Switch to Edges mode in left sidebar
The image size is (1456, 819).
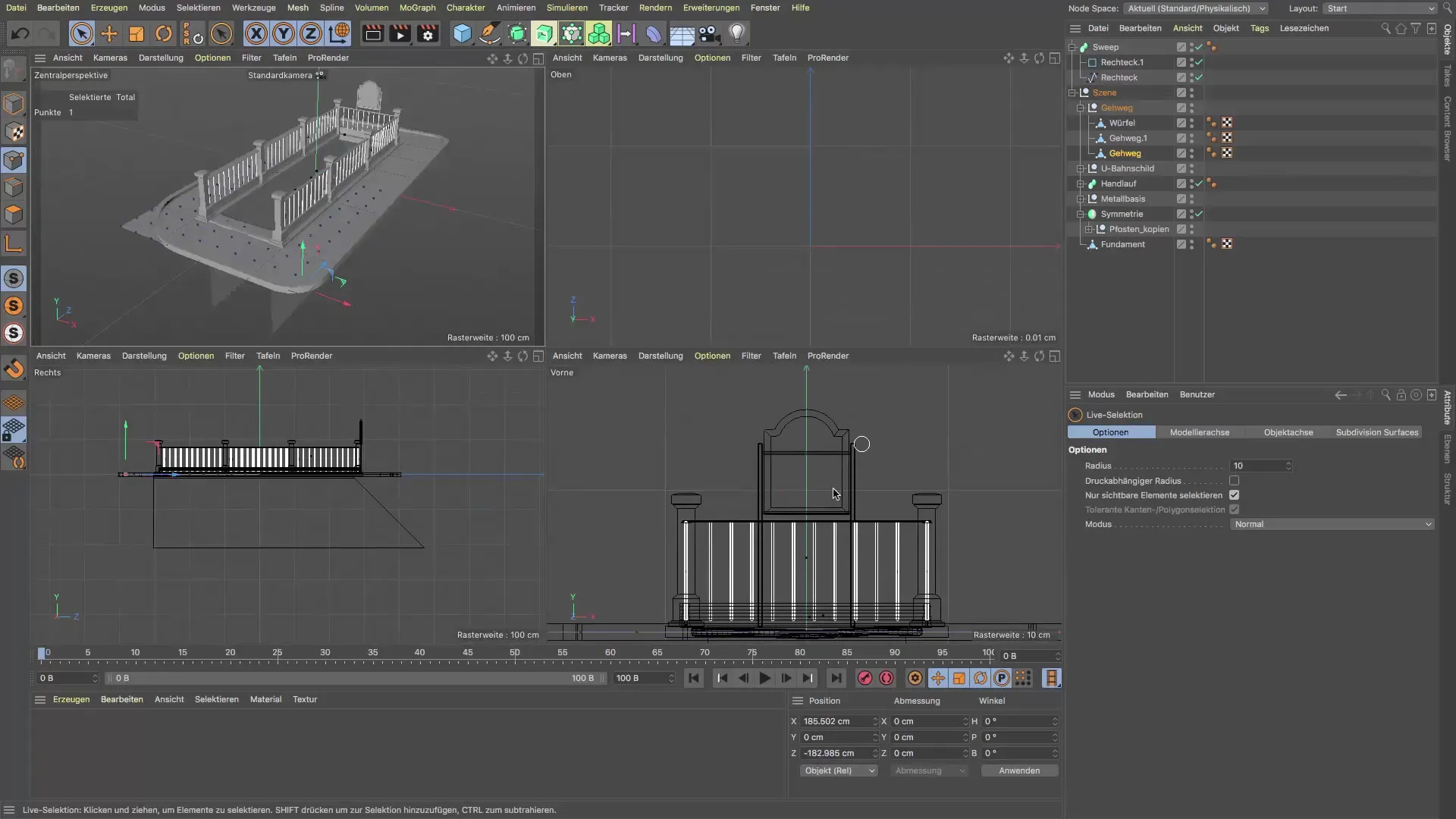[14, 187]
